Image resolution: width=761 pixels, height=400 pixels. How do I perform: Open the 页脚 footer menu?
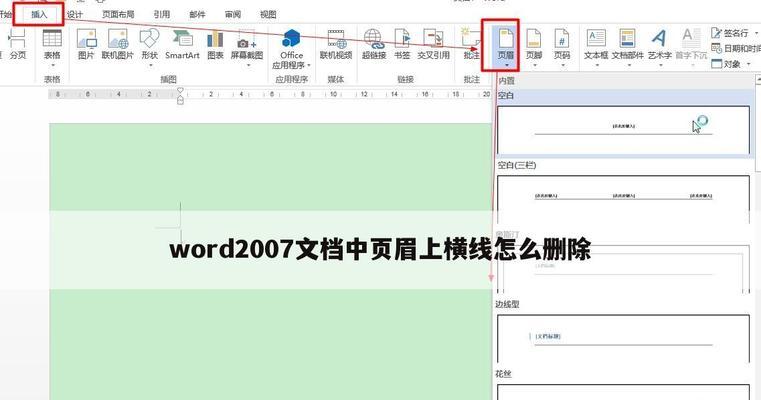(x=534, y=47)
